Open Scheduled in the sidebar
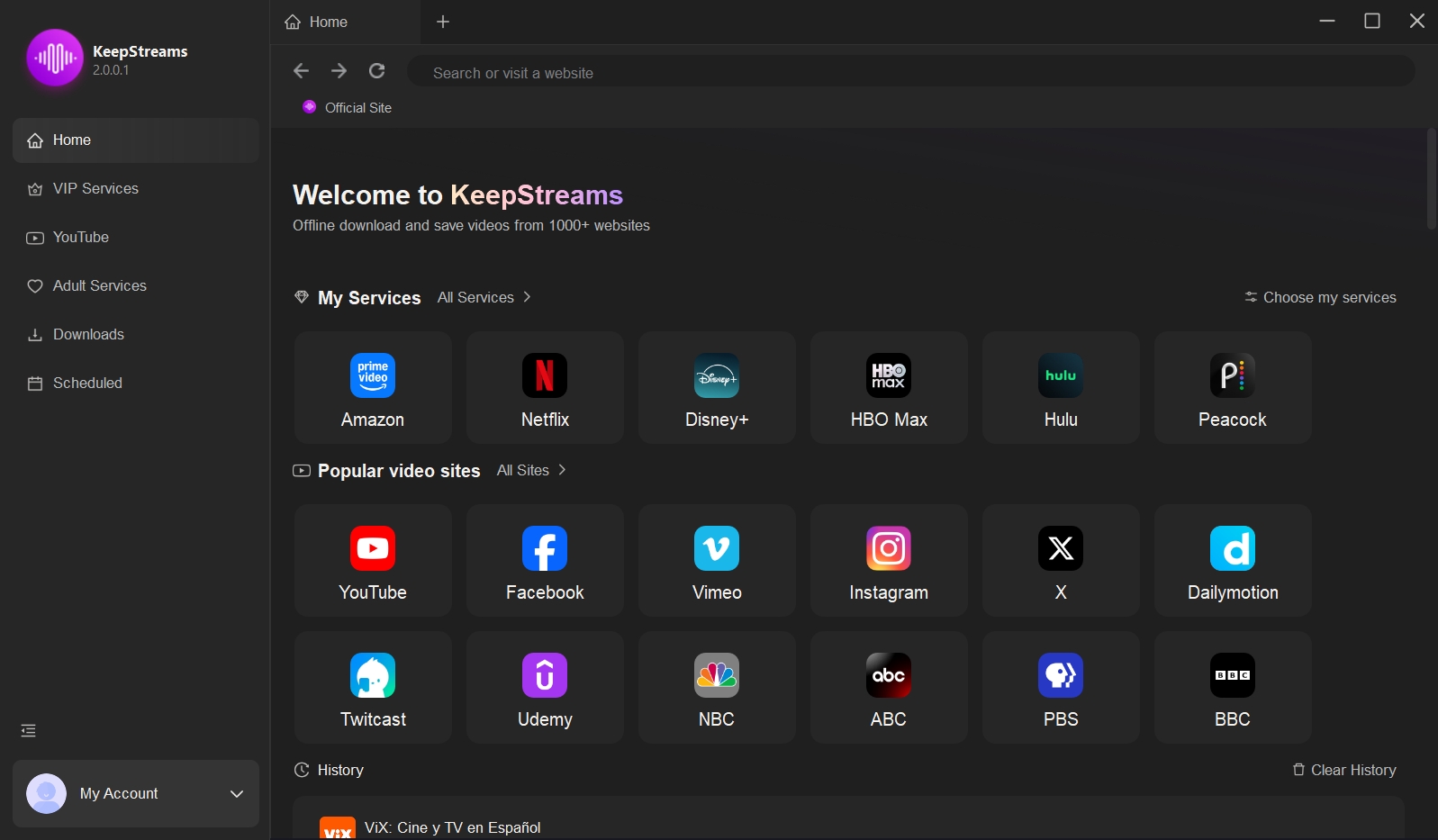1438x840 pixels. (x=136, y=384)
